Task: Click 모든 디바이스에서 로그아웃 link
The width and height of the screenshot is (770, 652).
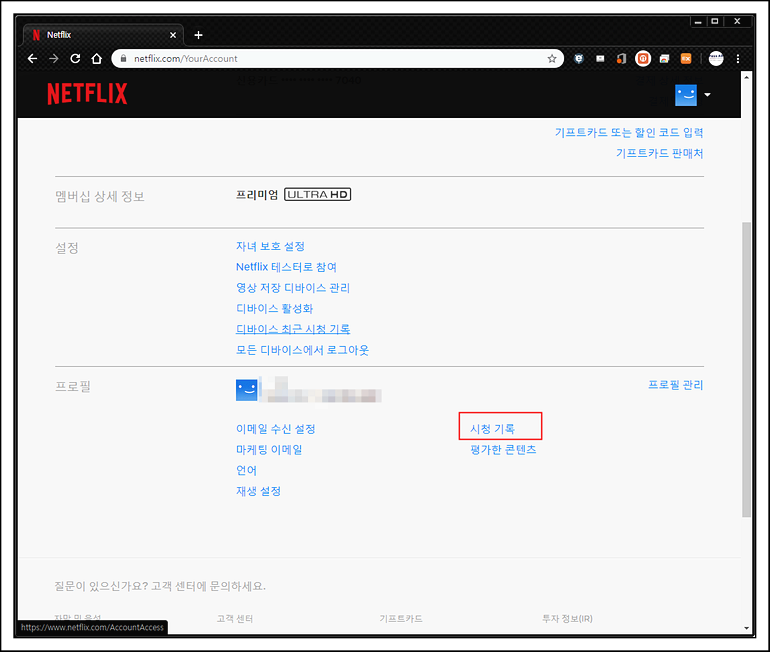Action: click(x=302, y=350)
